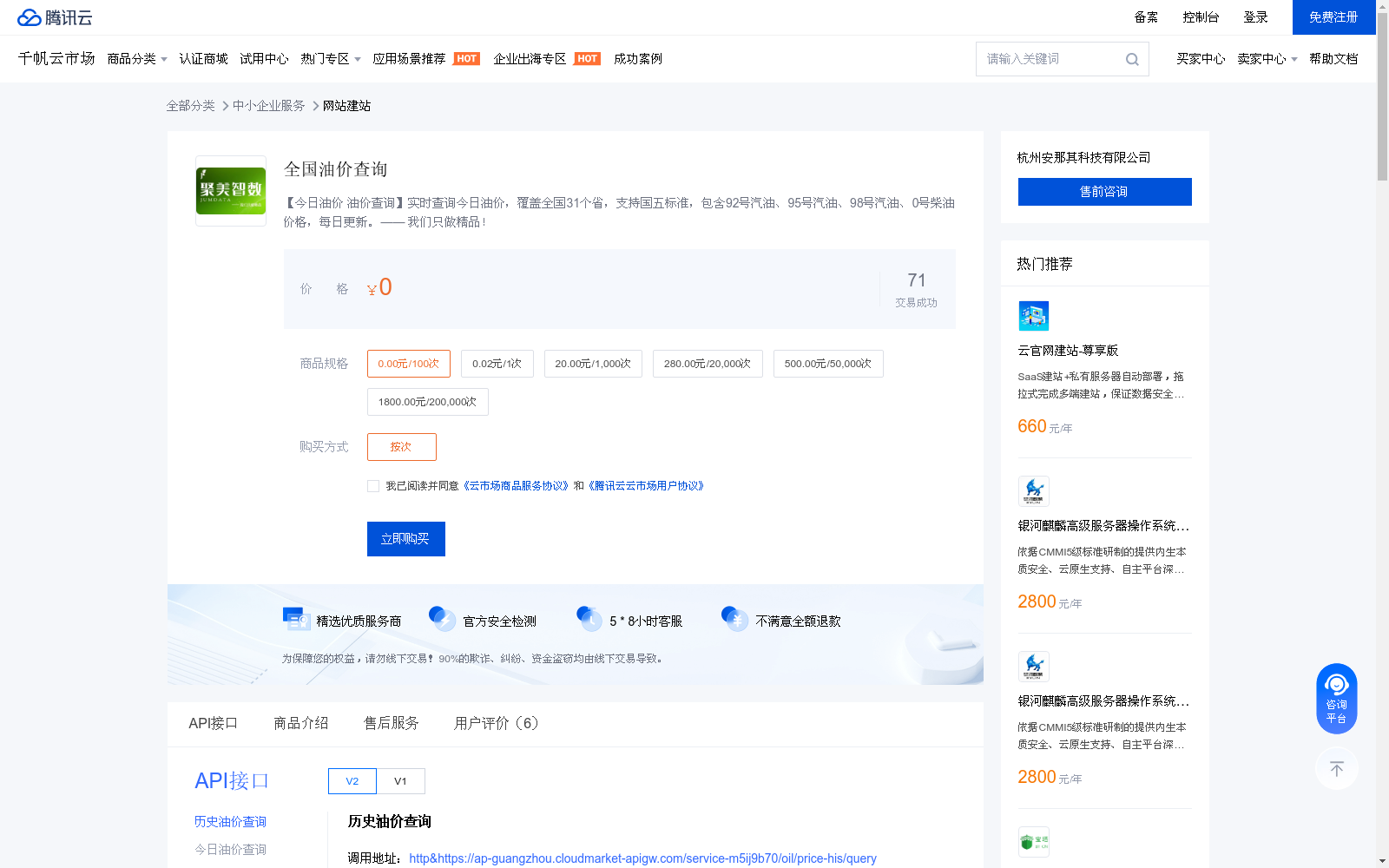Click scrollbar down arrow

tap(1382, 861)
